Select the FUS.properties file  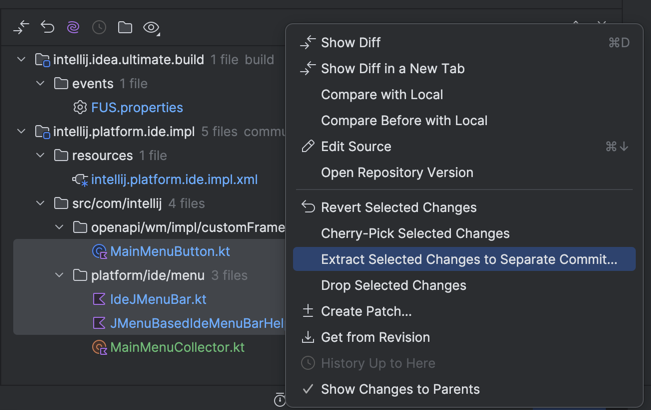136,107
